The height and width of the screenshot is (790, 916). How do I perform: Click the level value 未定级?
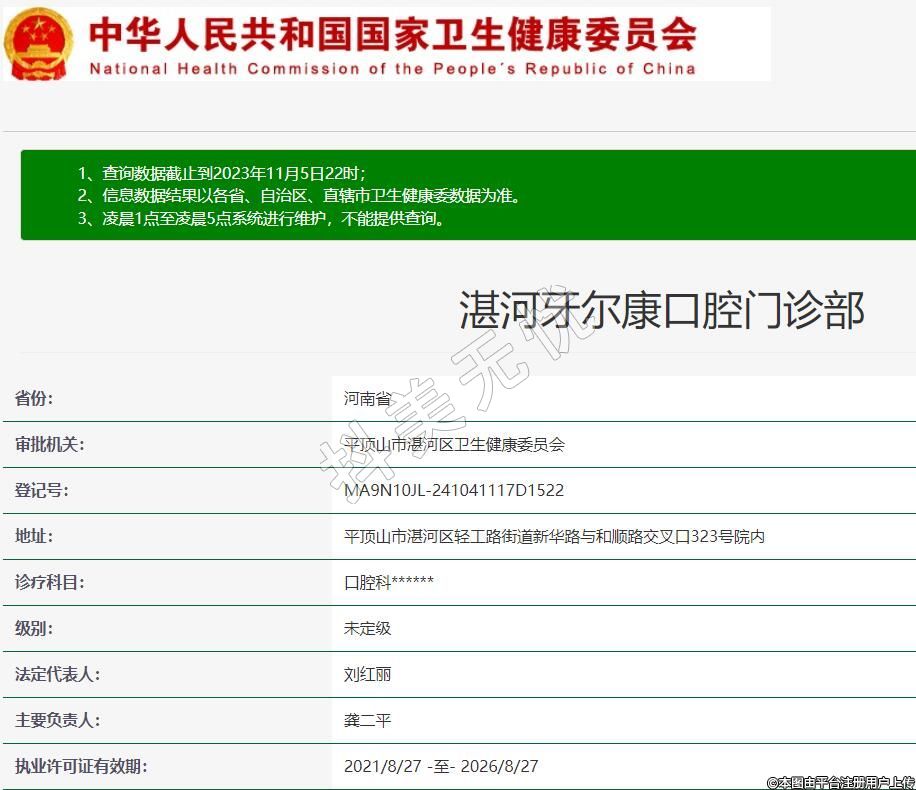point(367,628)
